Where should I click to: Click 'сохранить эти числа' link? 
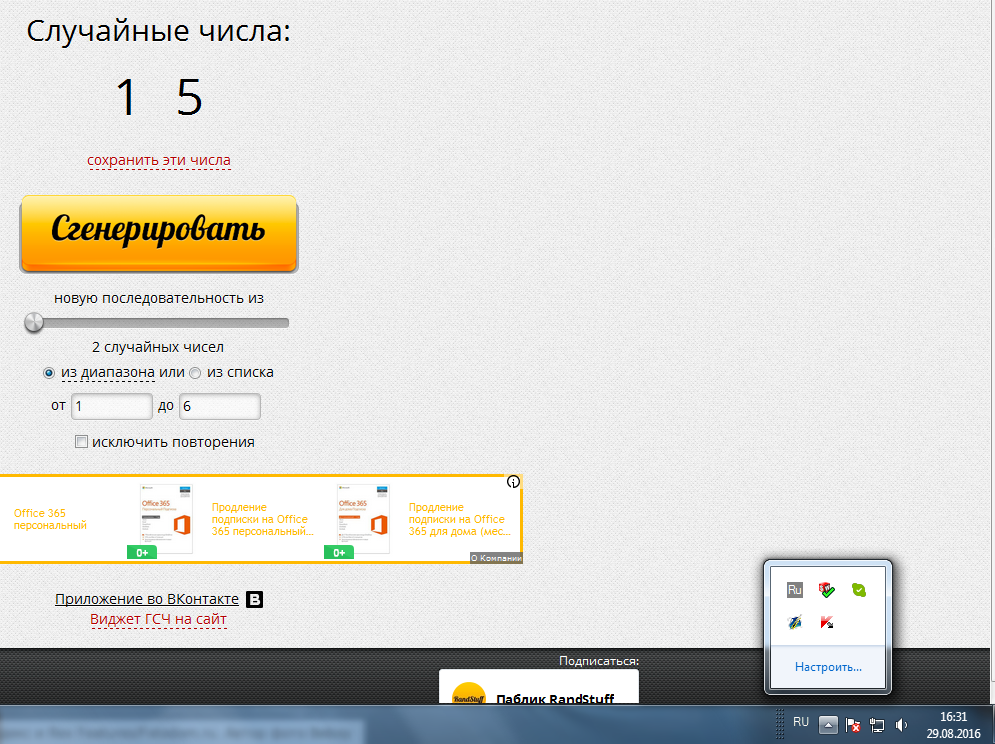pyautogui.click(x=159, y=160)
